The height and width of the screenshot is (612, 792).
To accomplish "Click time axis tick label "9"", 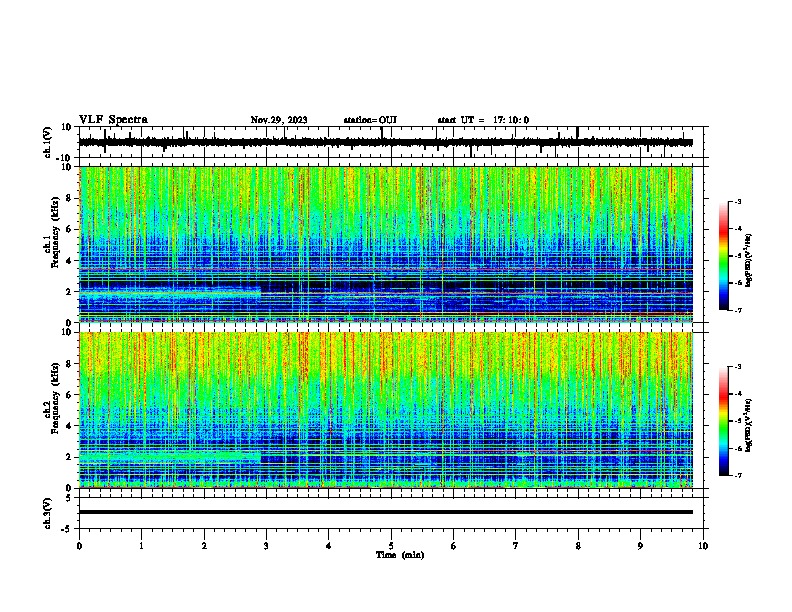I will (640, 546).
